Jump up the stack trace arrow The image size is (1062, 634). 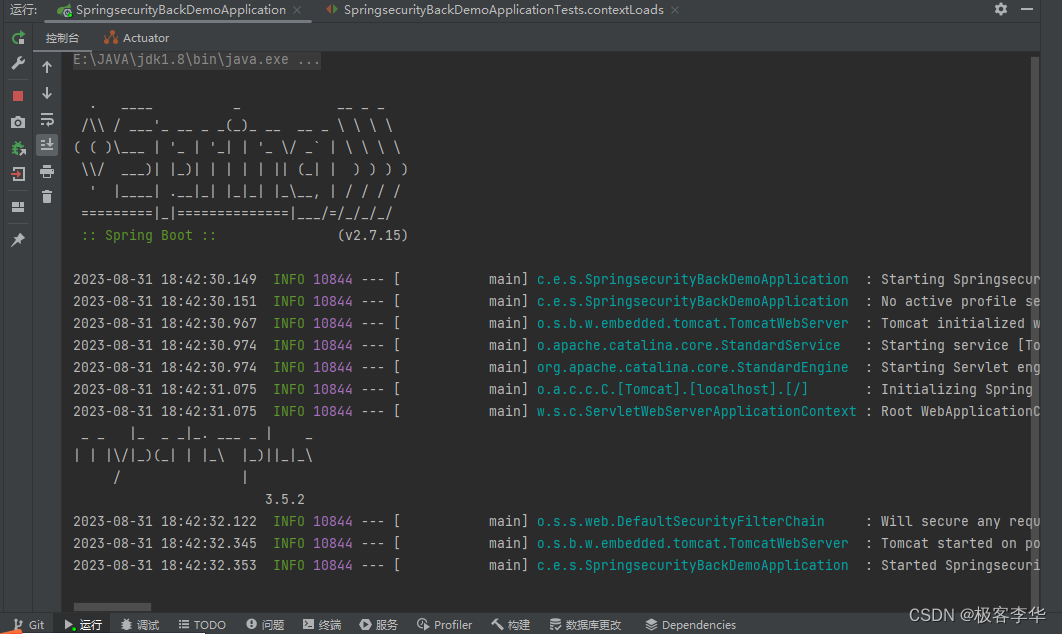coord(47,66)
